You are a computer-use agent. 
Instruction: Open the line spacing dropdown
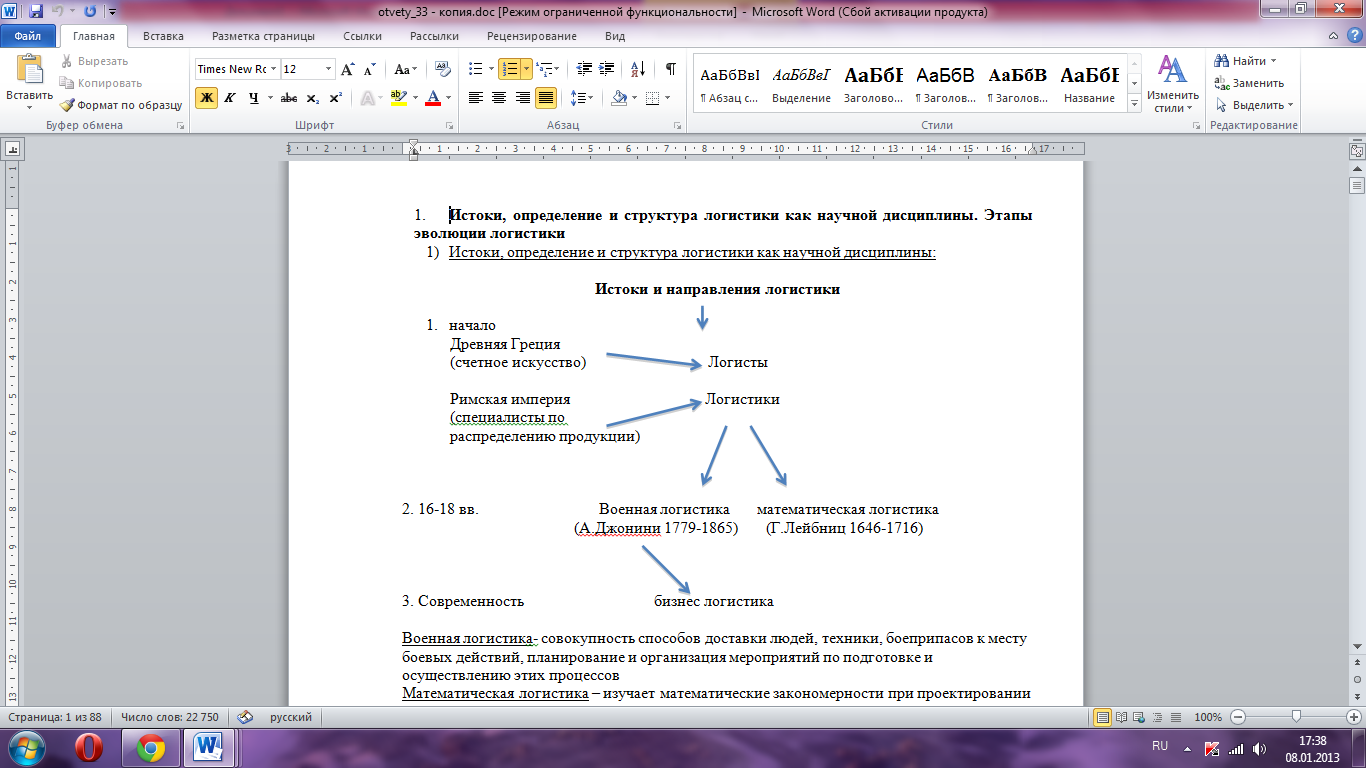point(583,98)
